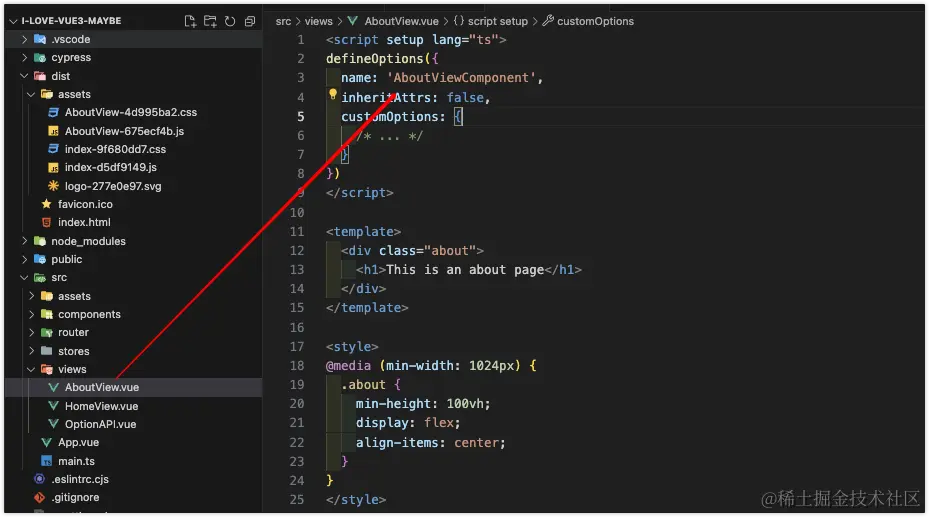Open index.html in dist
The height and width of the screenshot is (517, 929).
[x=84, y=223]
